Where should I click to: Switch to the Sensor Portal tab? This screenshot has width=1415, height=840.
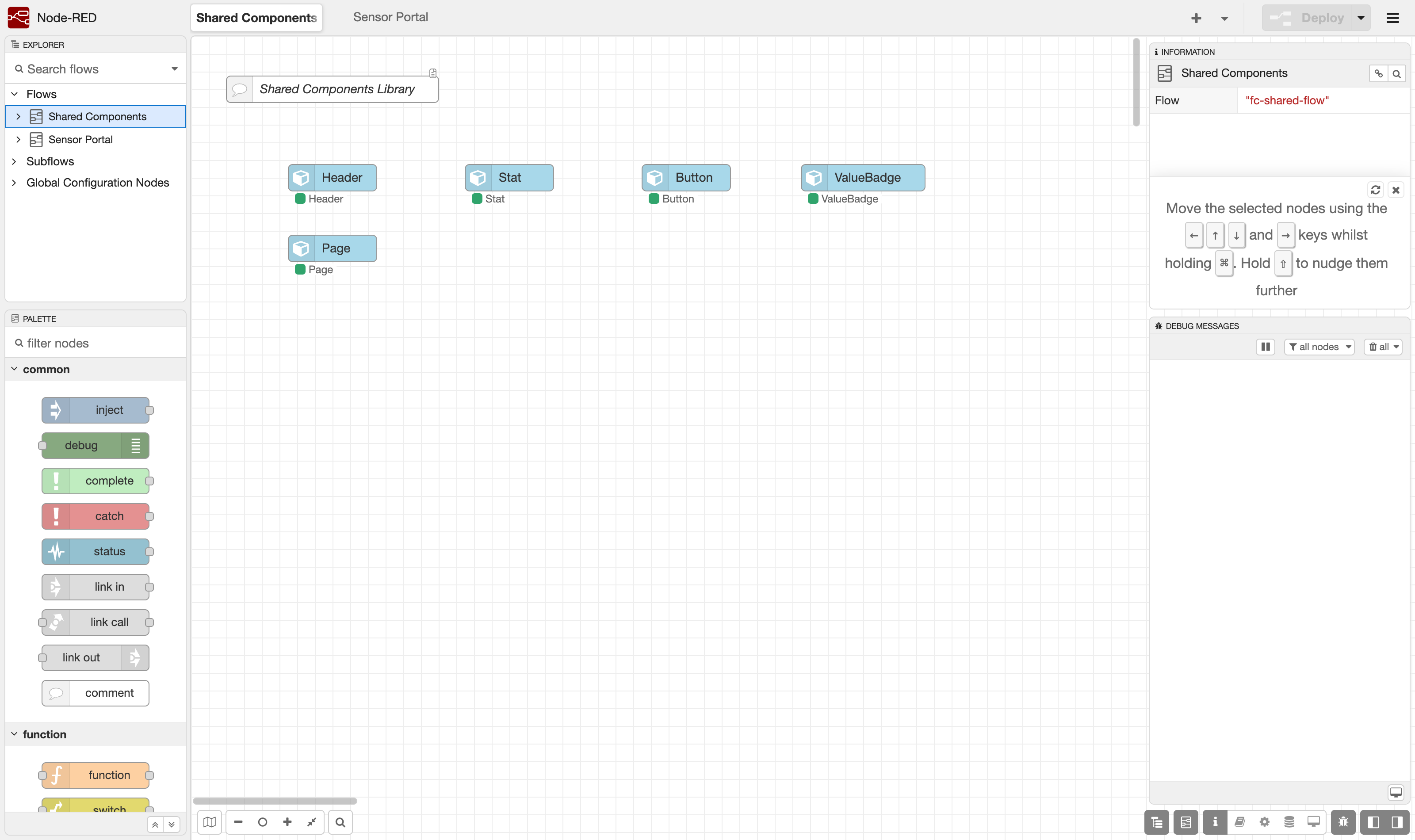(390, 18)
